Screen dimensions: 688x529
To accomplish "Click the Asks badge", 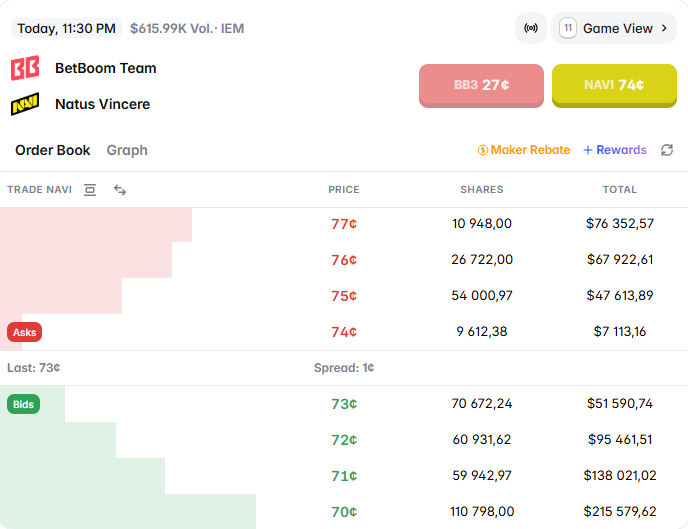I will coord(25,332).
